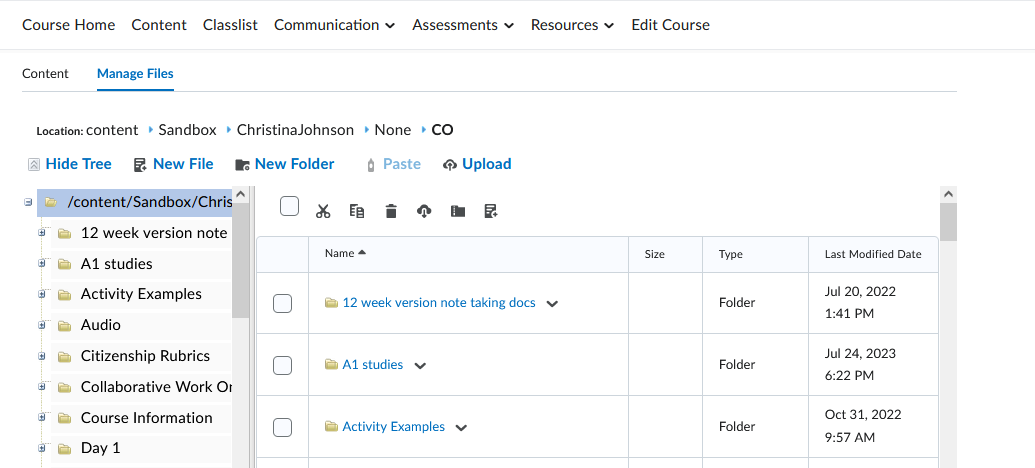Create a New Folder
This screenshot has width=1035, height=468.
(285, 164)
